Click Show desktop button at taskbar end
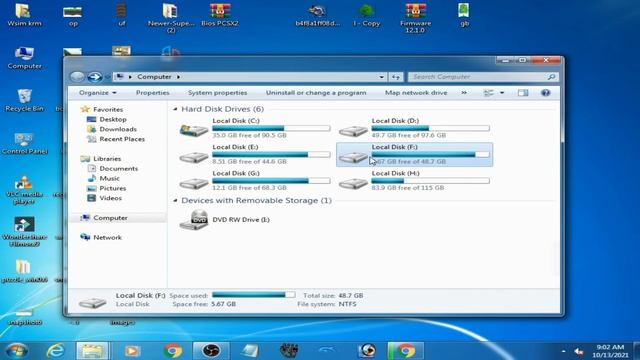 point(637,351)
